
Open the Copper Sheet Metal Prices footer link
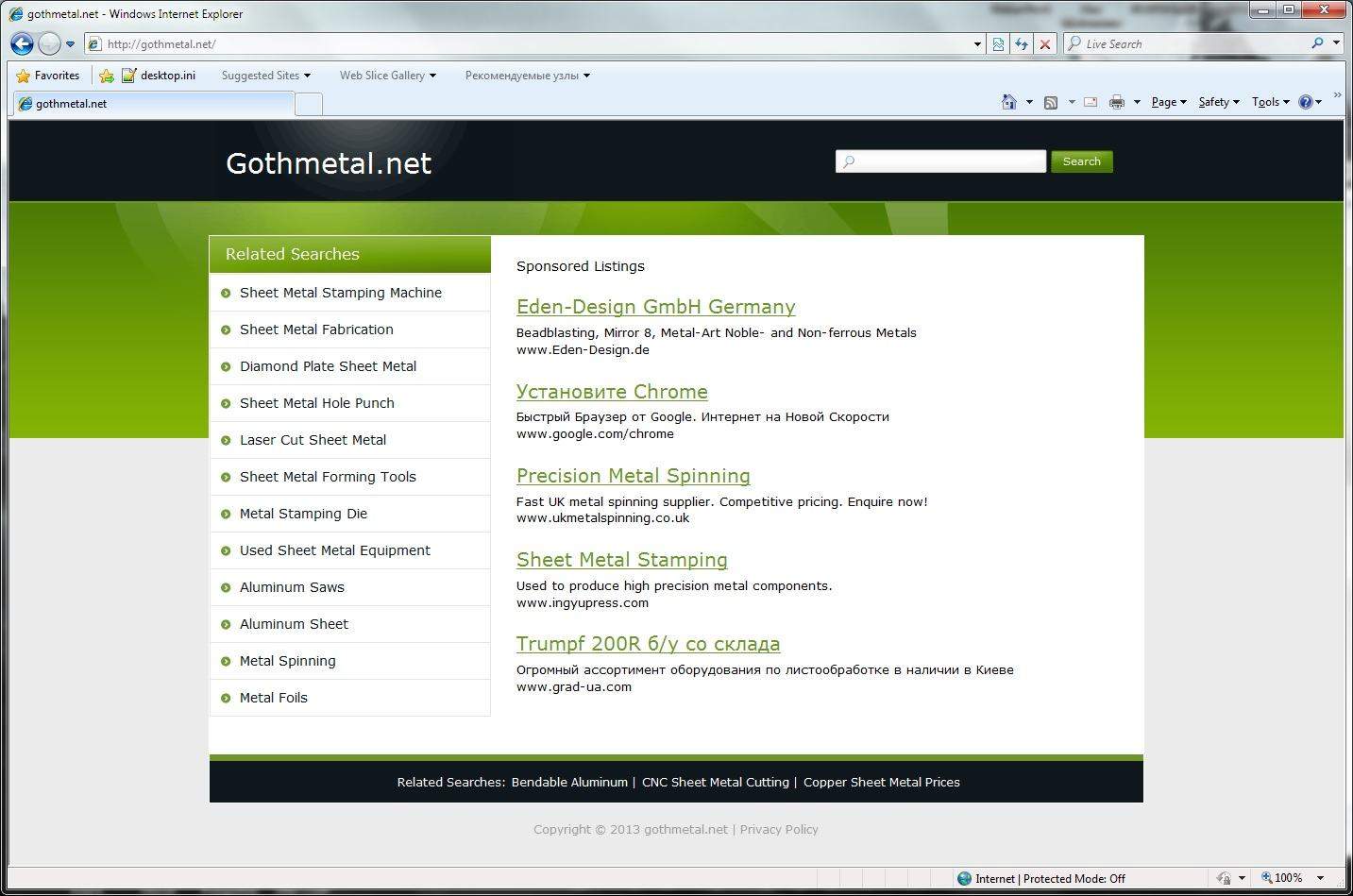[882, 783]
